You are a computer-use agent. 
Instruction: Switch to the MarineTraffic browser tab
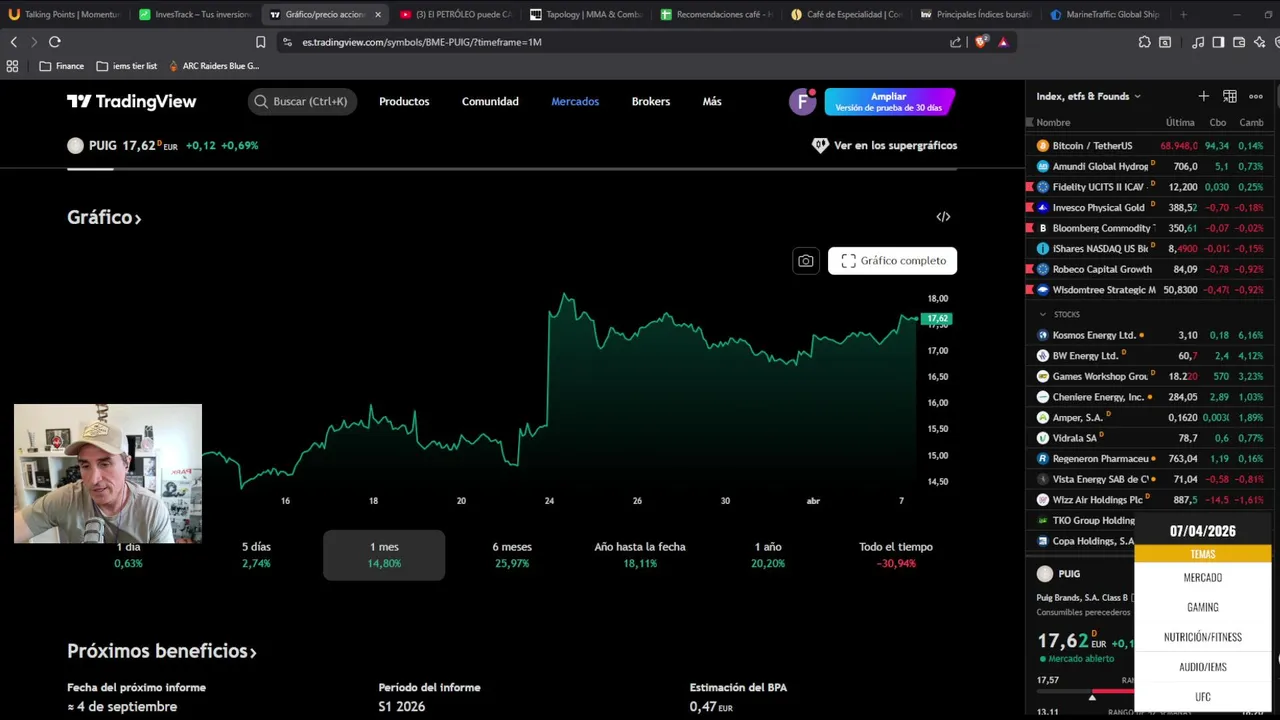pos(1104,15)
